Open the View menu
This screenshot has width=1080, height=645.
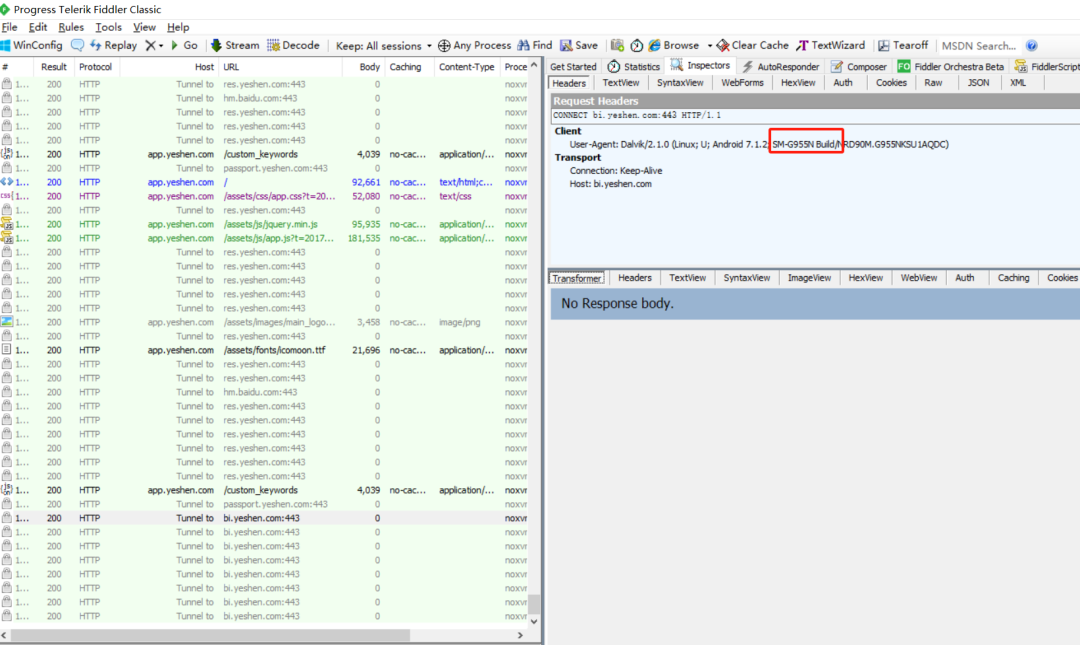pyautogui.click(x=144, y=27)
